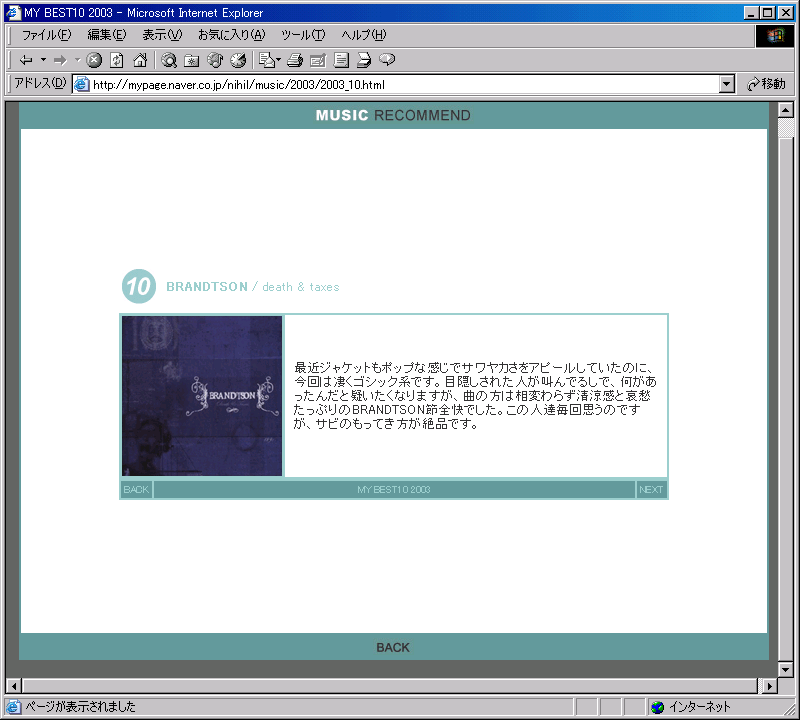Viewport: 800px width, 720px height.
Task: Click the NEXT link beside MY BEST10 2003
Action: tap(651, 490)
